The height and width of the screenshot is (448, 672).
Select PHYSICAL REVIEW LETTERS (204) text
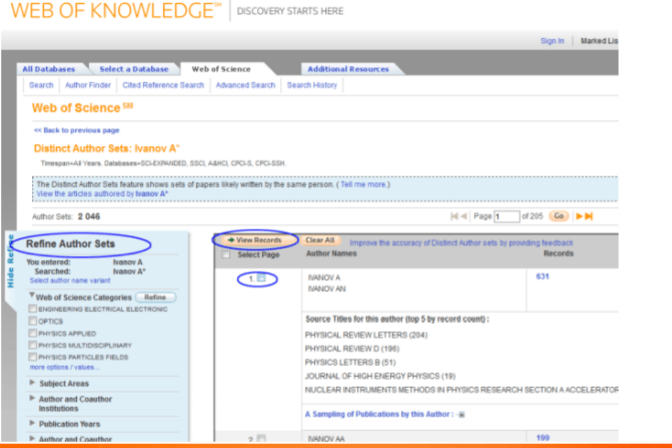pyautogui.click(x=366, y=335)
